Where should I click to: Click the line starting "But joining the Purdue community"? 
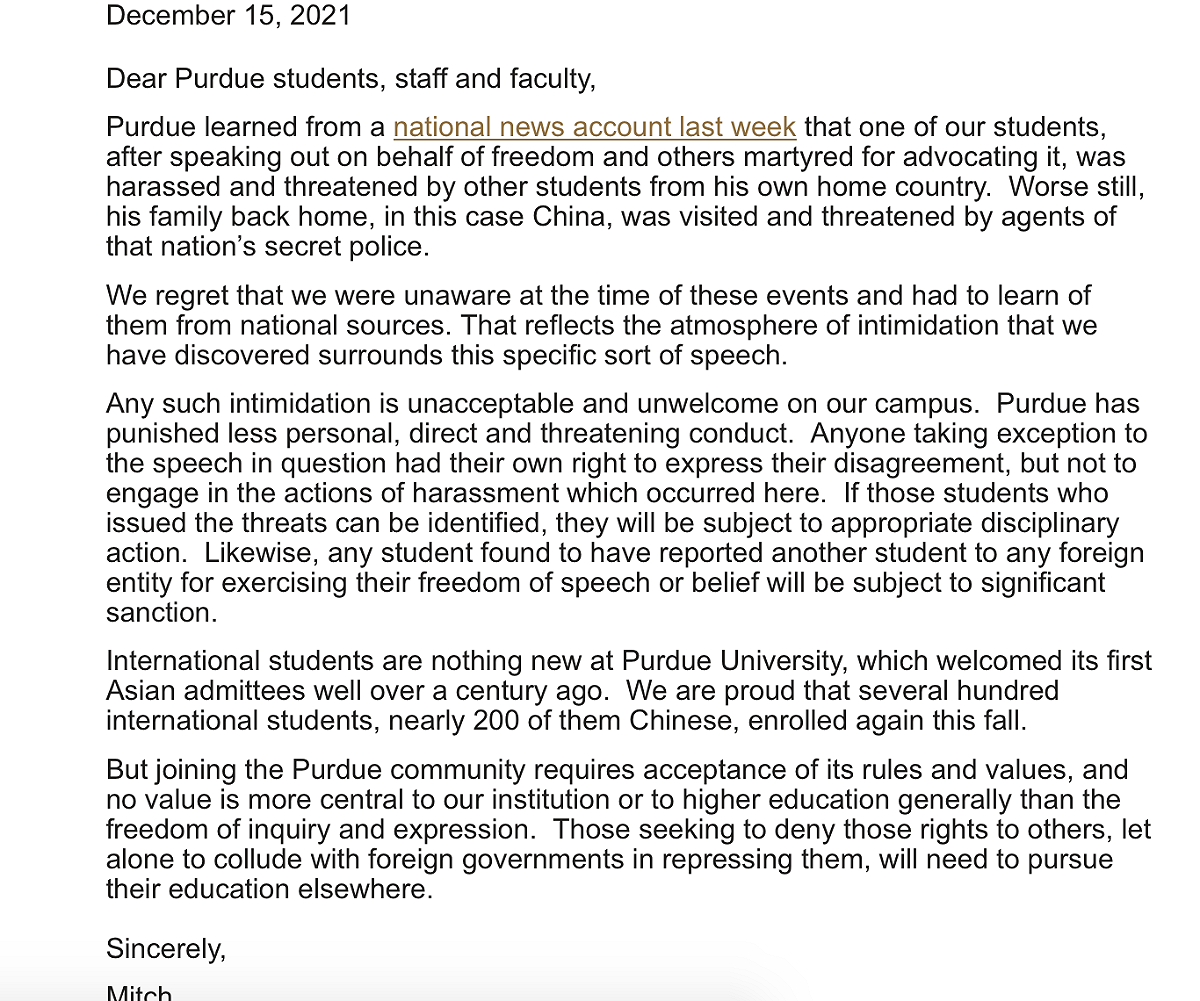617,770
